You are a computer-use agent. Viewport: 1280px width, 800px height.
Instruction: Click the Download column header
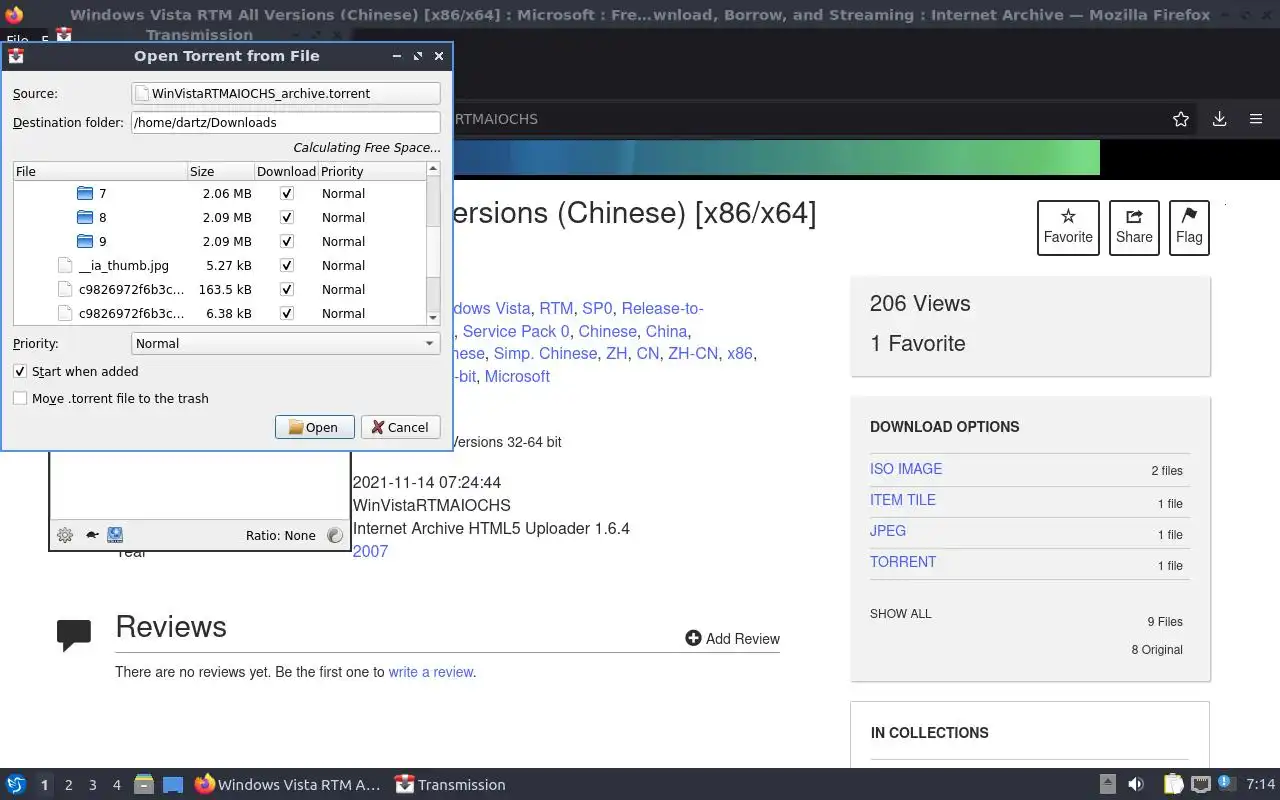pos(286,171)
